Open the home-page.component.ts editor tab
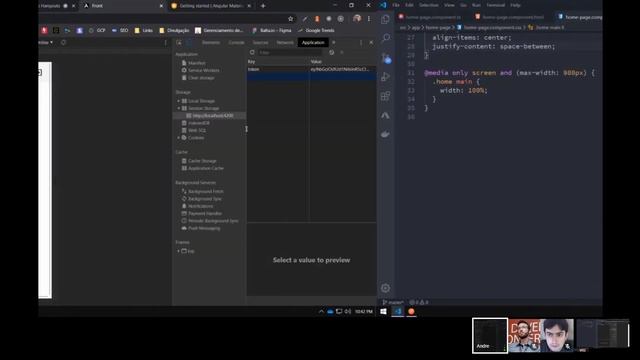640x360 pixels. [x=433, y=17]
